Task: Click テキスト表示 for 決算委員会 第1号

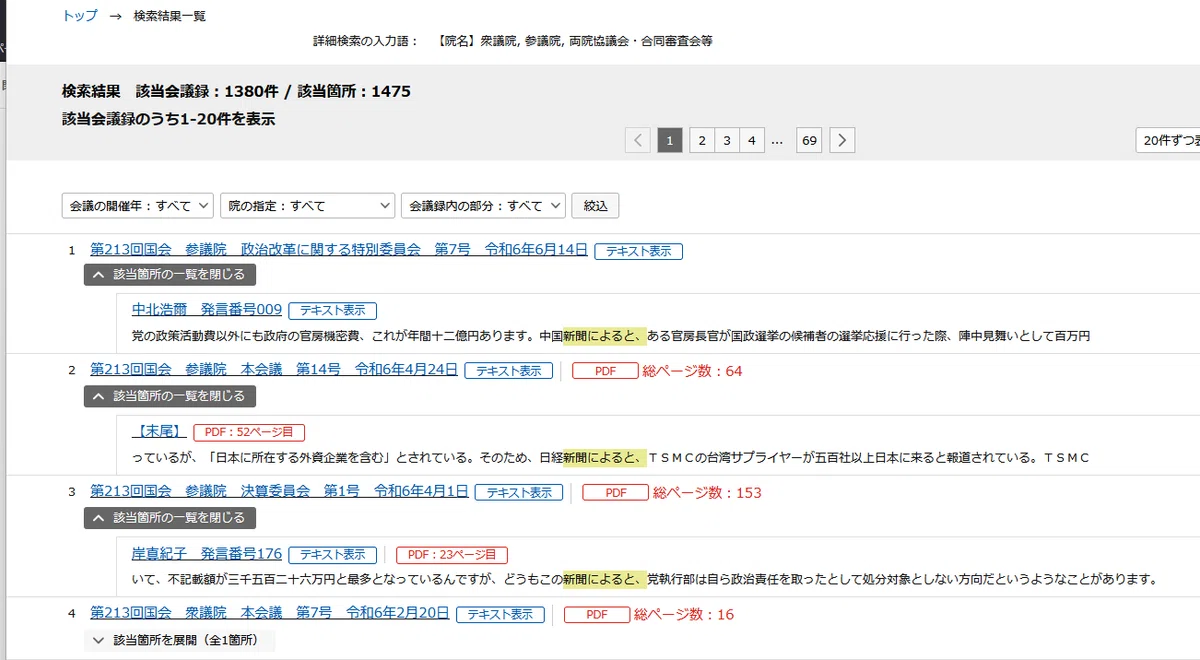Action: (x=519, y=493)
